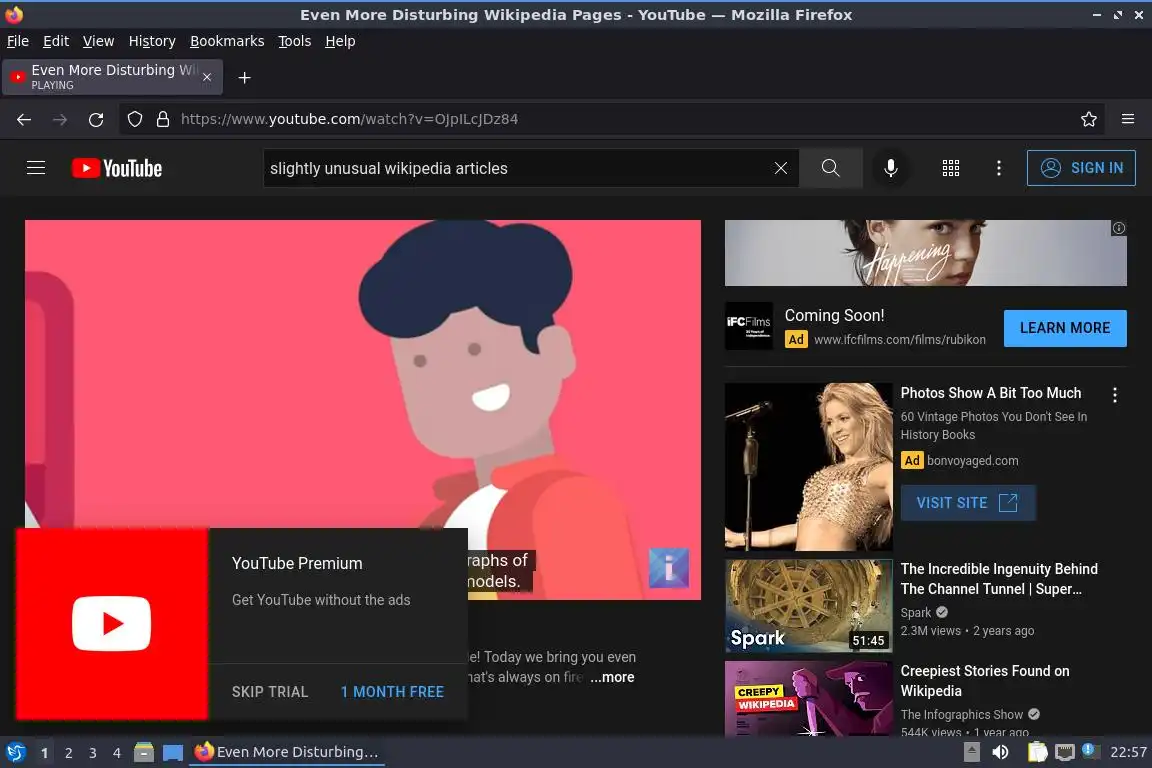Screen dimensions: 1152x768
Task: Click 1 MONTH FREE offer
Action: click(x=392, y=692)
